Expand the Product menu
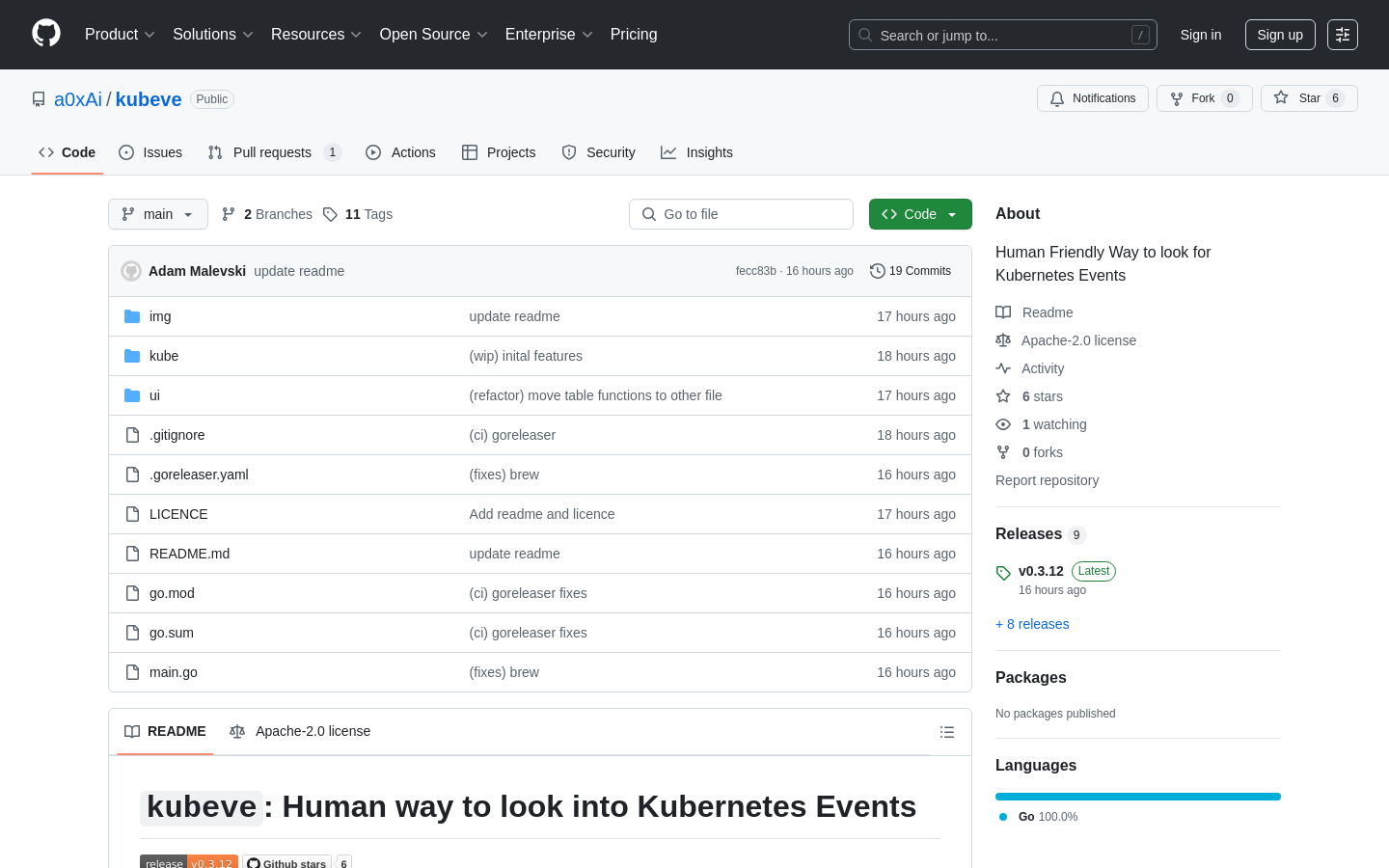Viewport: 1389px width, 868px height. pyautogui.click(x=120, y=35)
